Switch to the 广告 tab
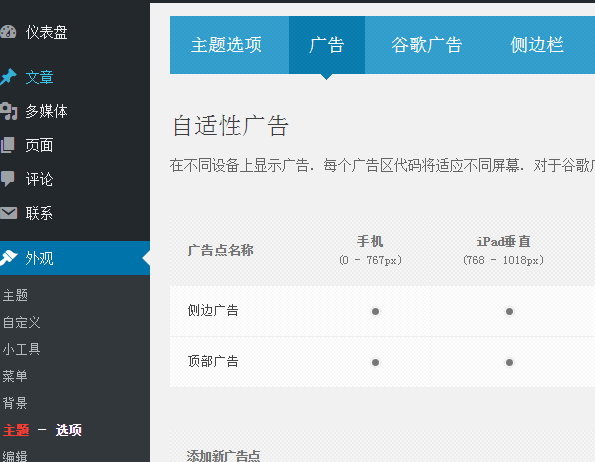Screen dimensions: 595x462 327,45
